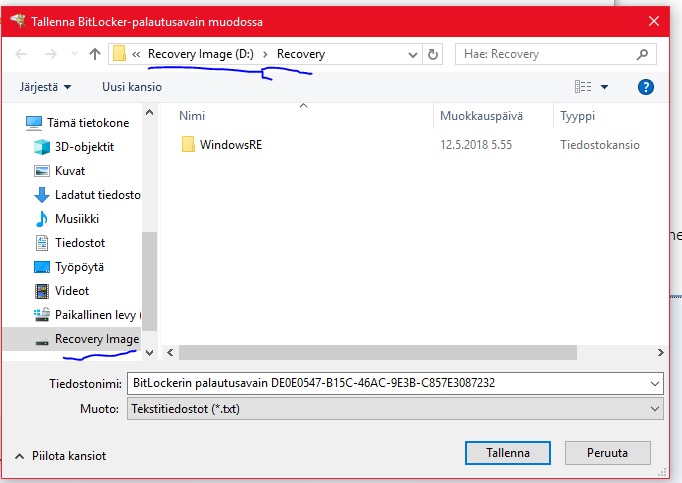Image resolution: width=682 pixels, height=483 pixels.
Task: Open the Muoto file type dropdown
Action: click(x=655, y=409)
